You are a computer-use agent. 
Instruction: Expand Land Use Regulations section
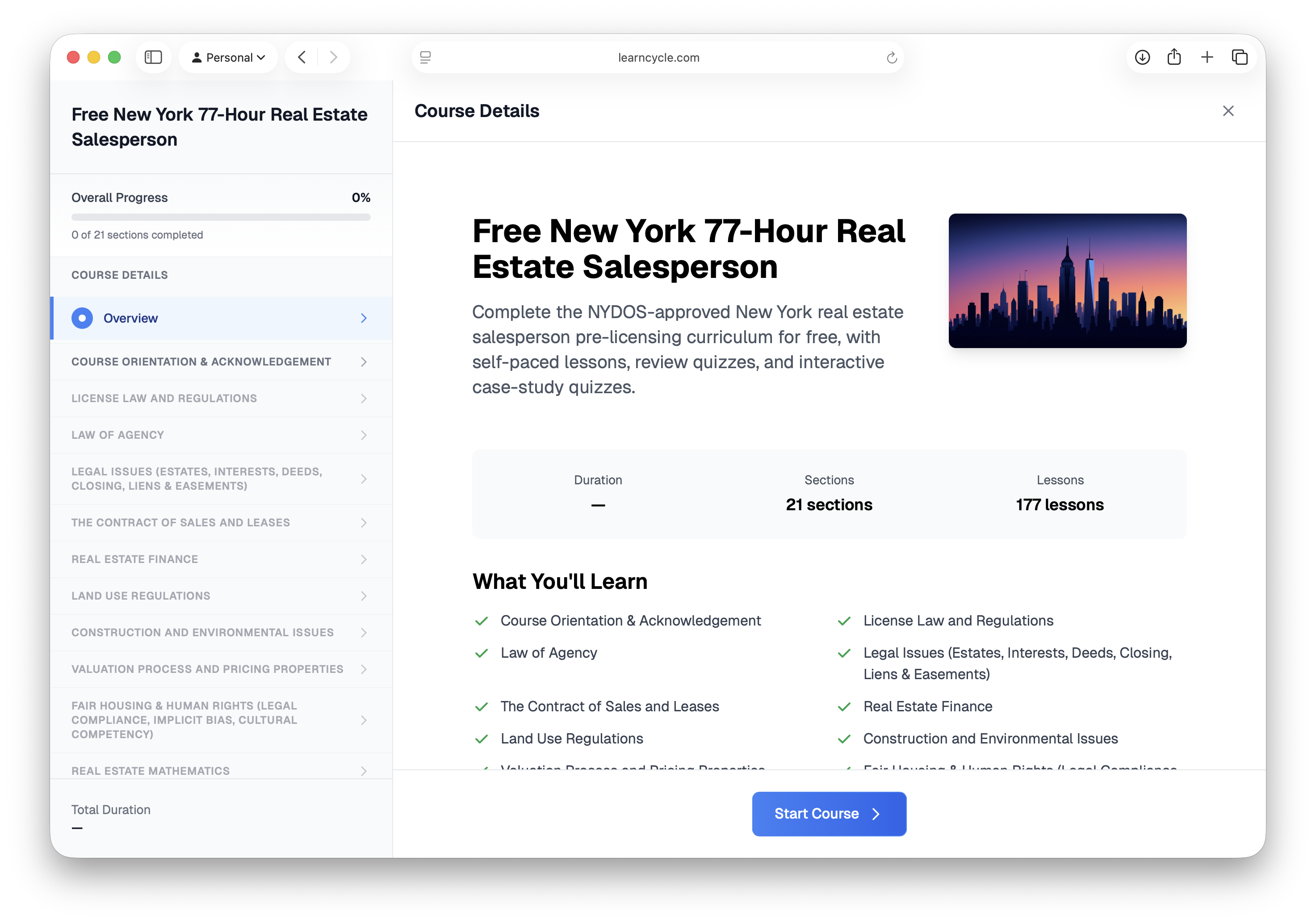[x=221, y=596]
